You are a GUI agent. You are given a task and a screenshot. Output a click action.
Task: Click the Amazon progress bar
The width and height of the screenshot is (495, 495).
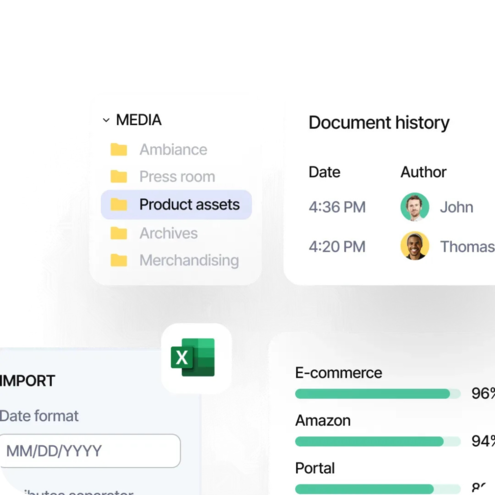378,442
